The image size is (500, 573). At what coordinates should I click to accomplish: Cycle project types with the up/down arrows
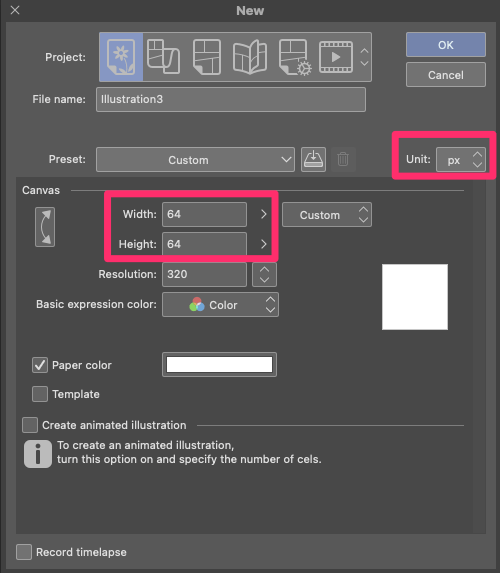(x=364, y=57)
